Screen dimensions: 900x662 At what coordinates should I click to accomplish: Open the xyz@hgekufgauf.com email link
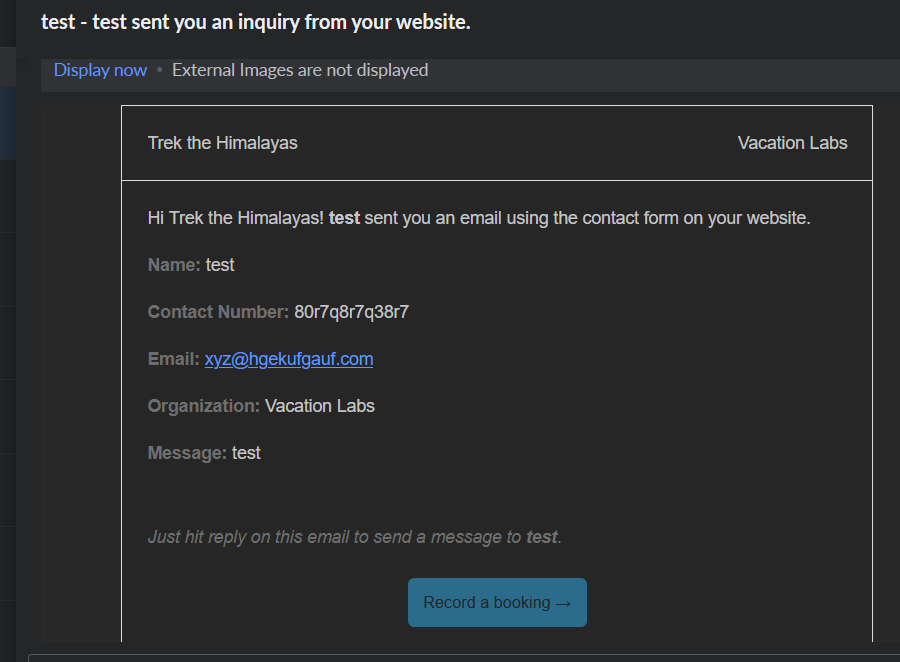click(289, 359)
